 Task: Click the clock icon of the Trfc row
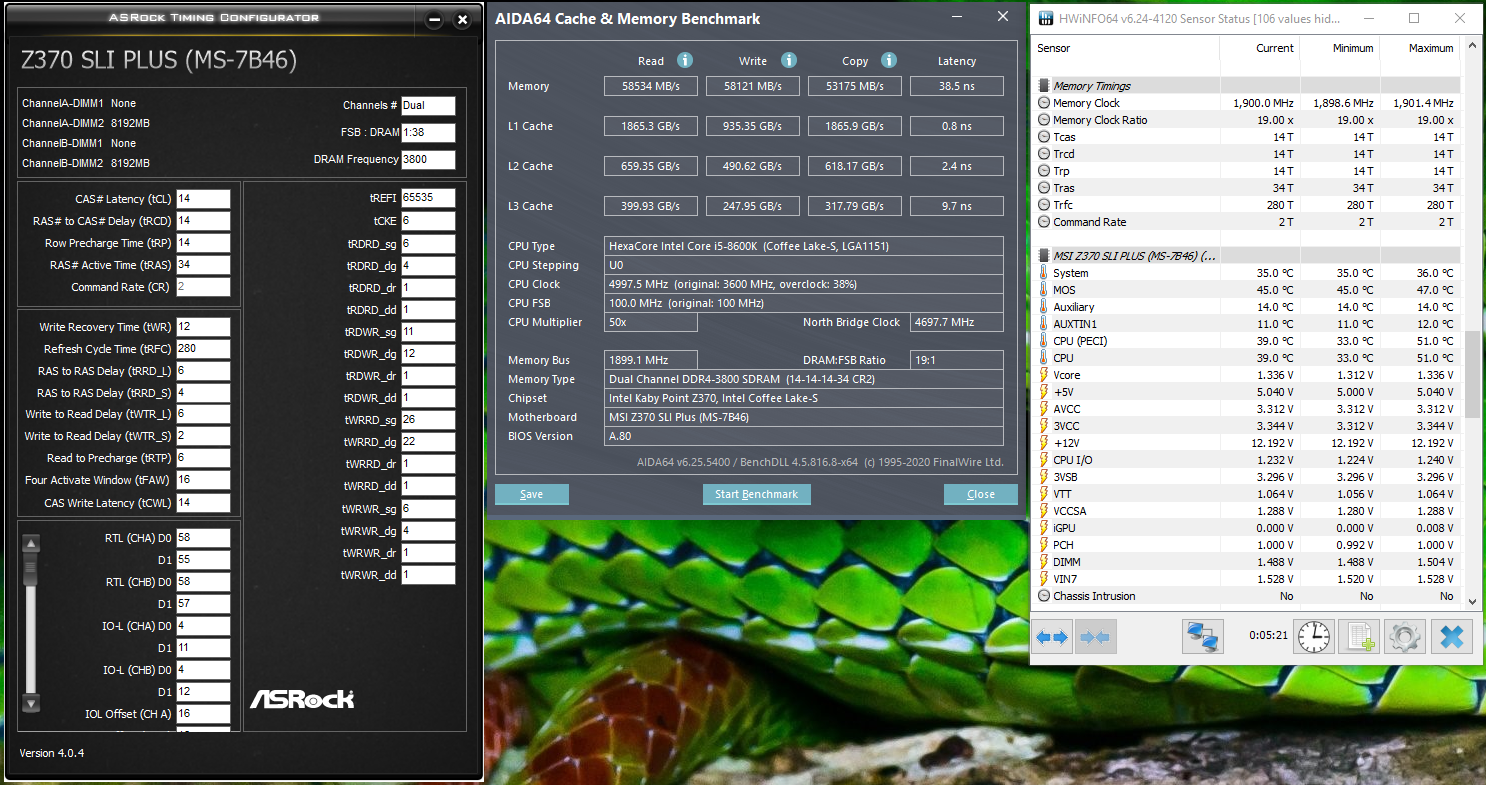1044,205
